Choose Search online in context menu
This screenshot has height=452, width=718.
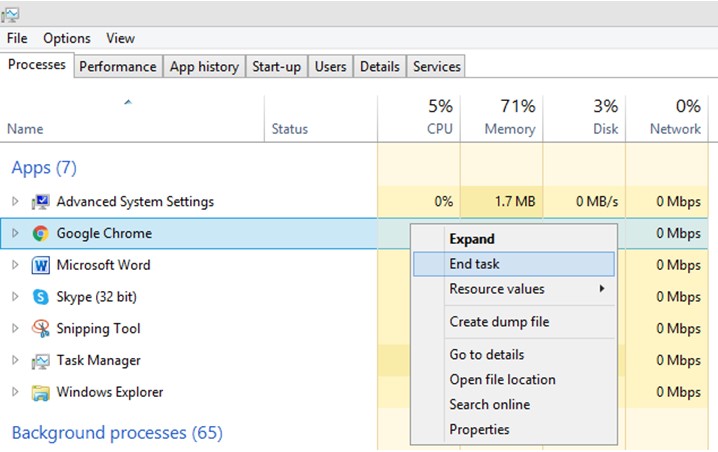[514, 404]
